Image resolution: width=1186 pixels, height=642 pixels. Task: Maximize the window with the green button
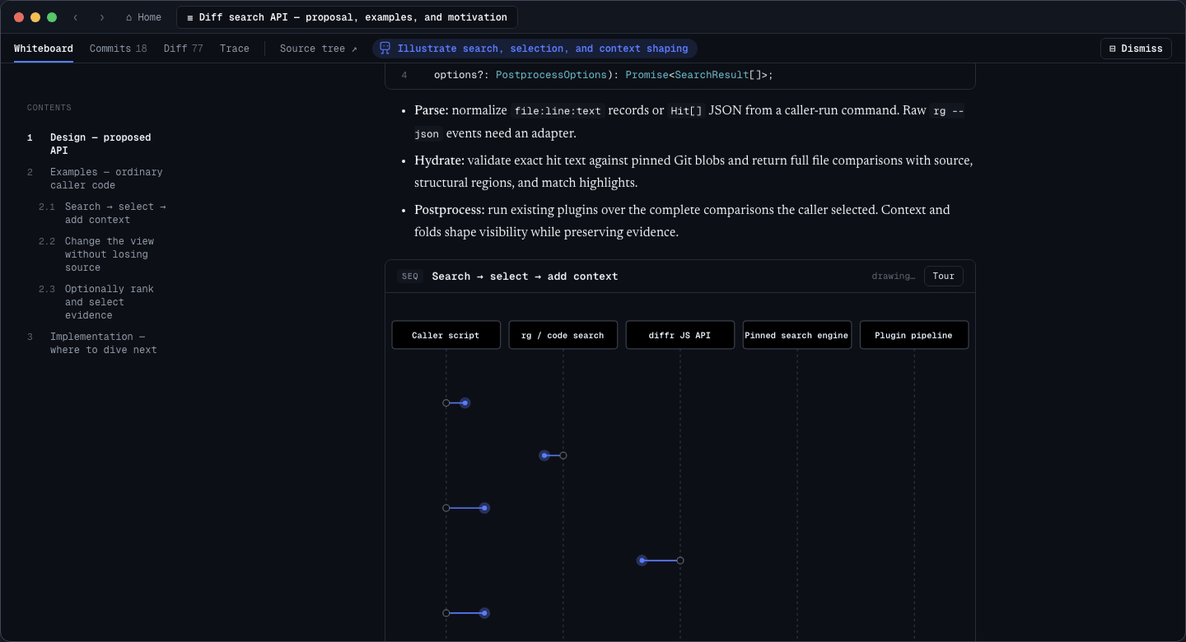click(x=52, y=17)
